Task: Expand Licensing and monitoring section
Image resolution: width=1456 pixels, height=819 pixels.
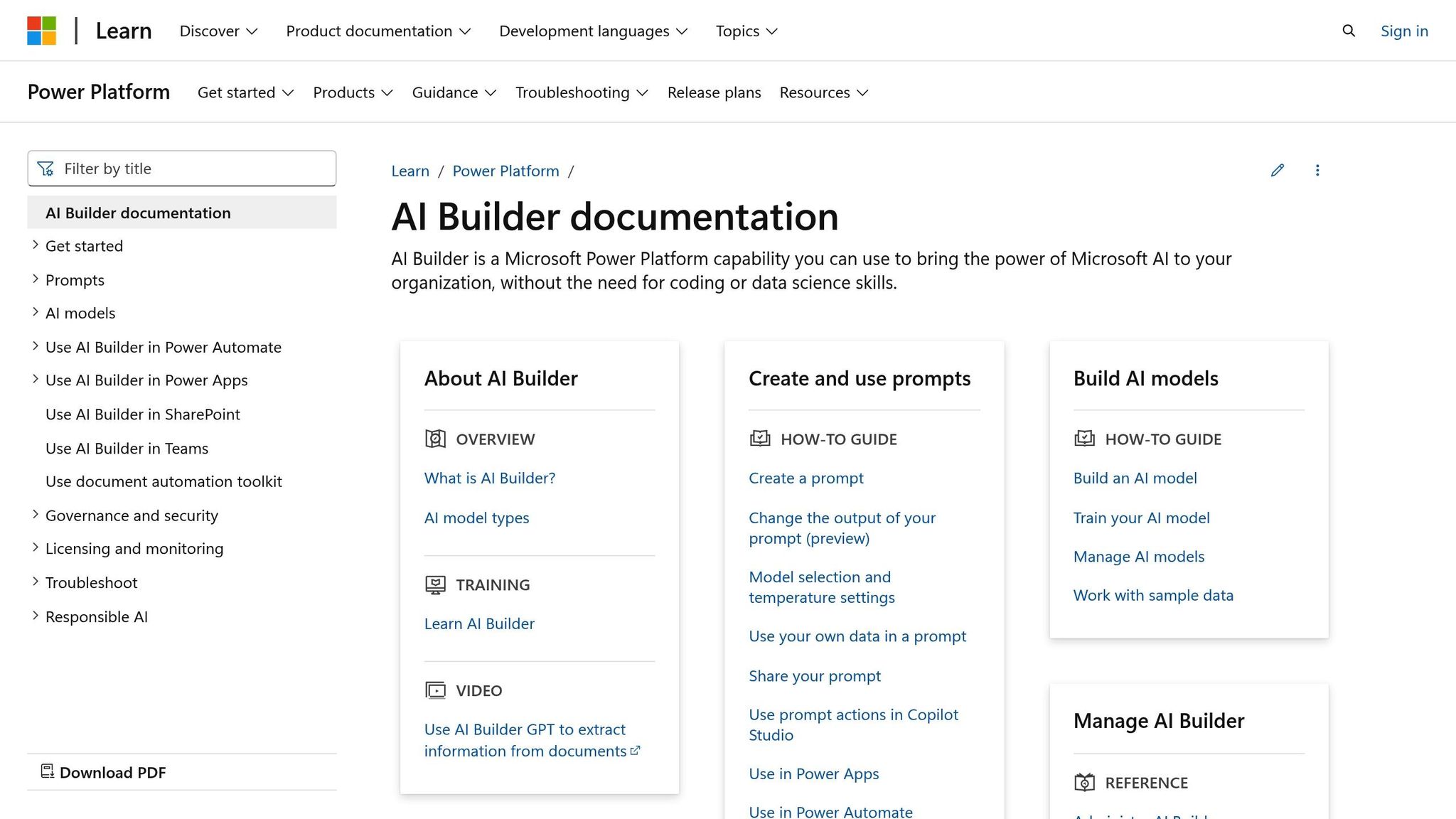Action: (x=36, y=548)
